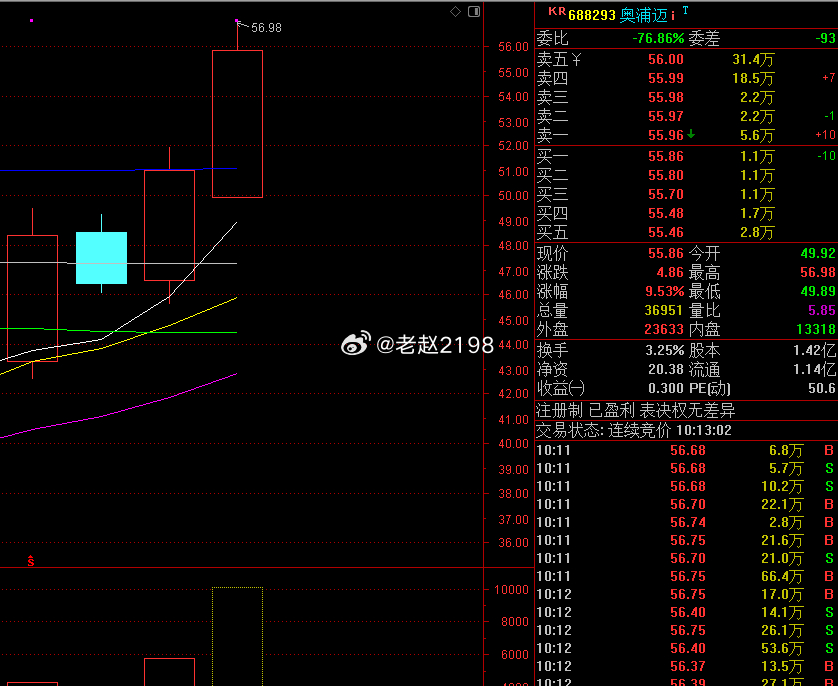Toggle the side panel layout icon
This screenshot has width=838, height=686.
474,11
